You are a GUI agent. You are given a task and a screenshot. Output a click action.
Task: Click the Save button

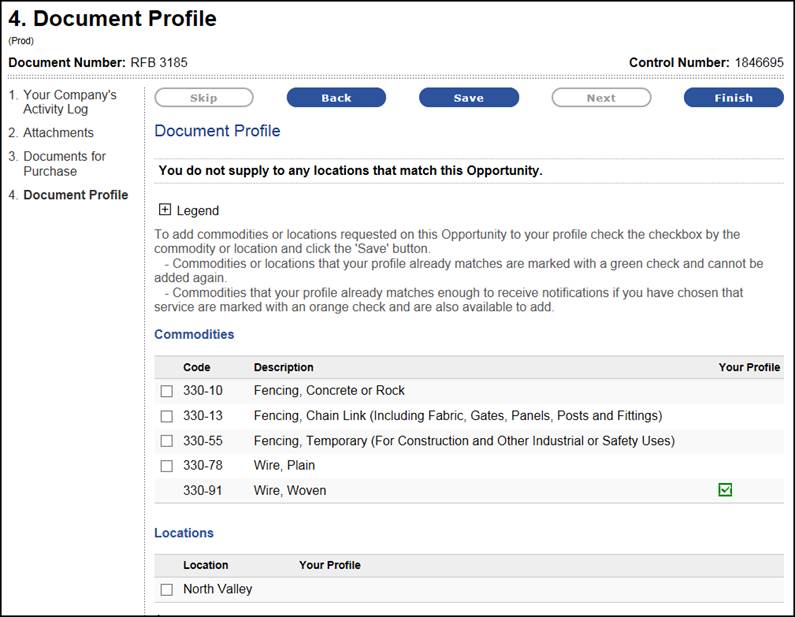468,98
